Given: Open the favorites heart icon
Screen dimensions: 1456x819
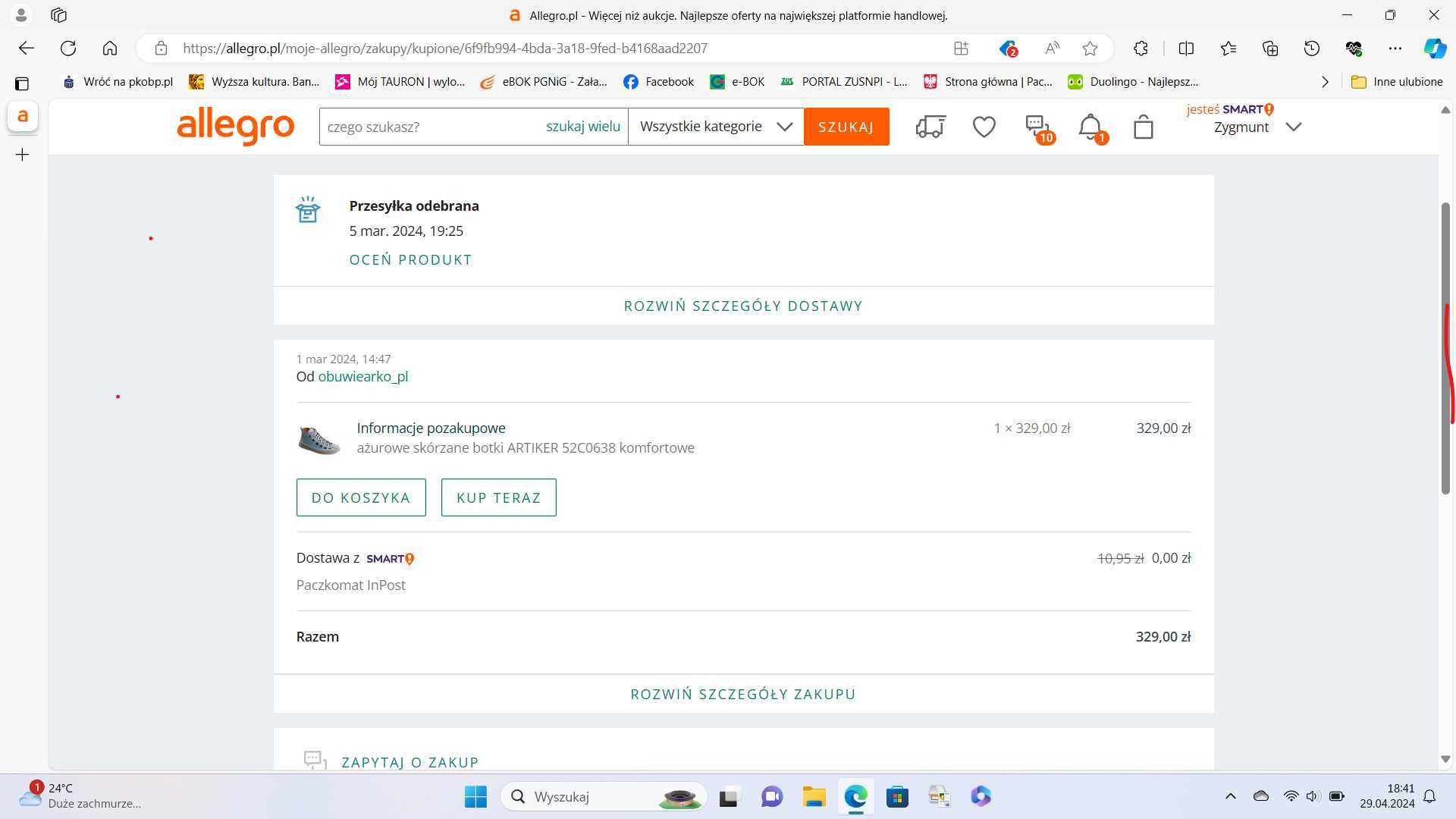Looking at the screenshot, I should 984,127.
